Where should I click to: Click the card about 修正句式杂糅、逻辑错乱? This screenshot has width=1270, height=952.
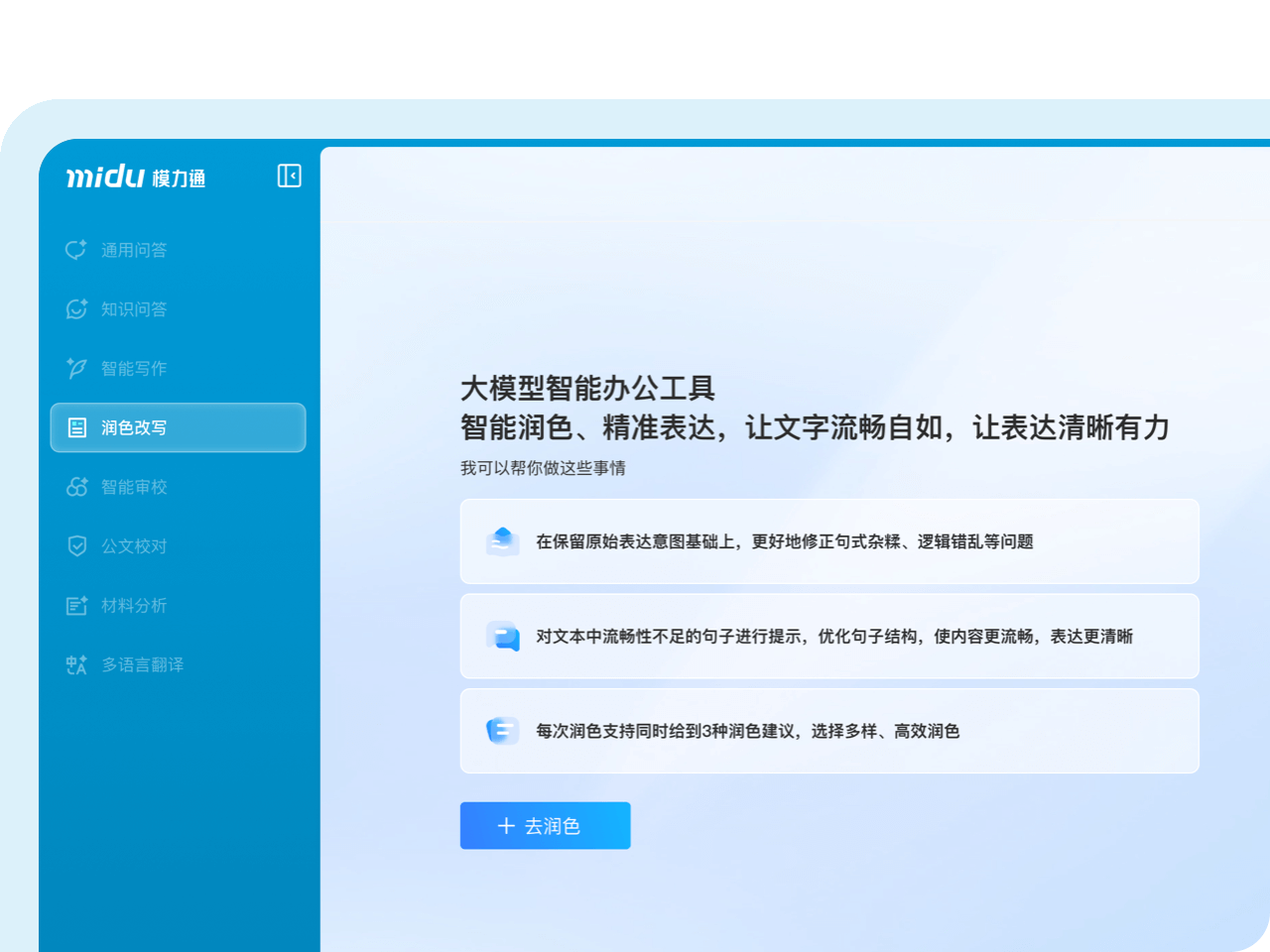(x=829, y=541)
